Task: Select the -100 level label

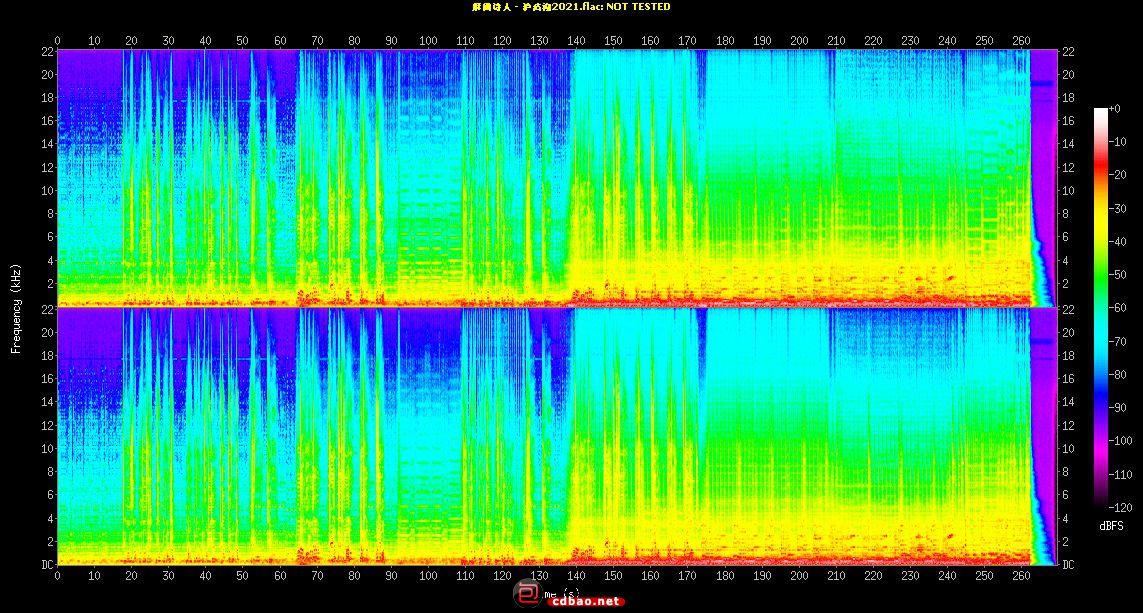Action: (1120, 441)
